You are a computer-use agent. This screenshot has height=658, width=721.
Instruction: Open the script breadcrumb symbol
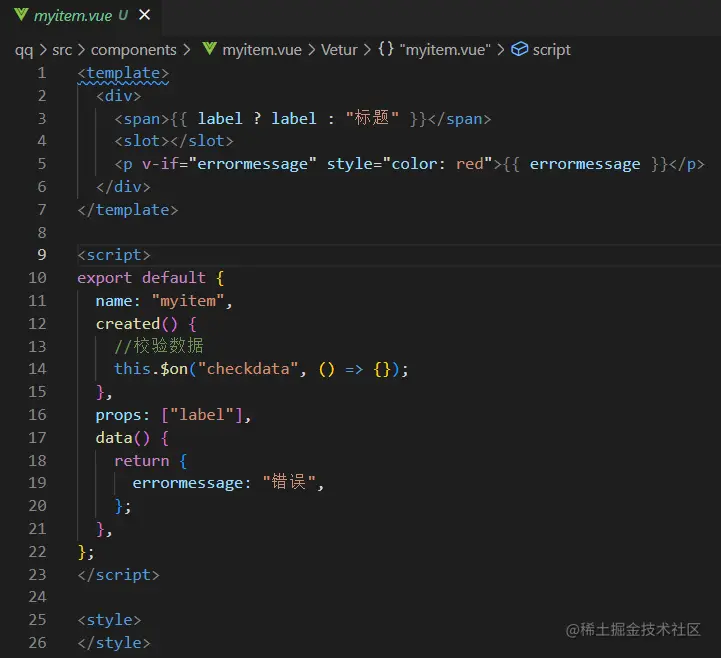[x=551, y=50]
